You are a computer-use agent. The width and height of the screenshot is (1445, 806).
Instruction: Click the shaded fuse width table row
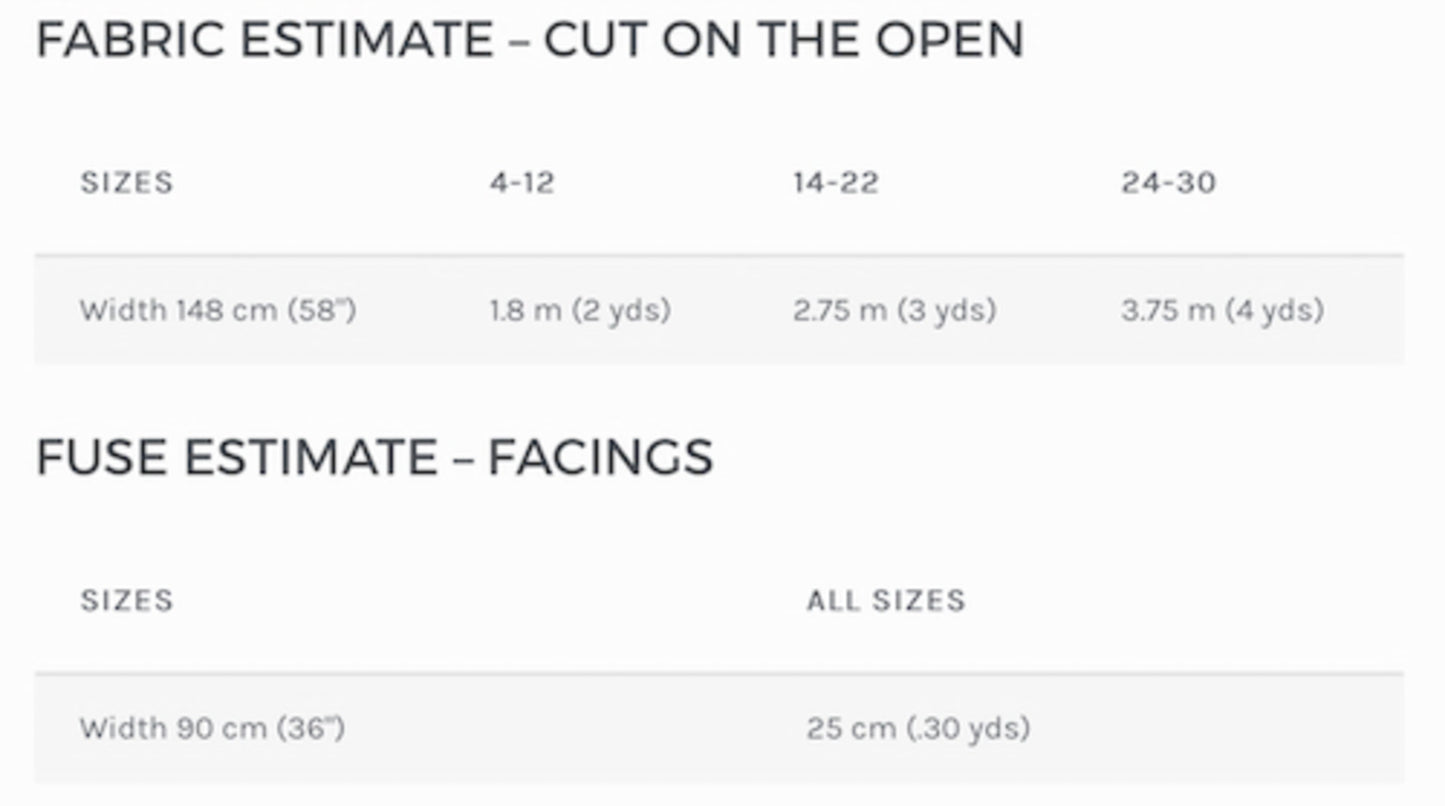pyautogui.click(x=719, y=728)
